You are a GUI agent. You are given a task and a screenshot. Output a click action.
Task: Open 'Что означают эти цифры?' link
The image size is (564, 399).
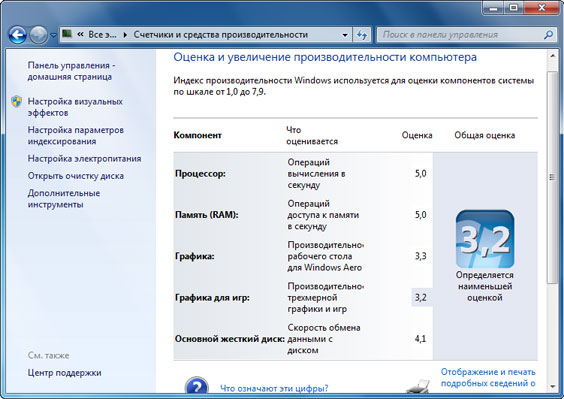[x=274, y=389]
